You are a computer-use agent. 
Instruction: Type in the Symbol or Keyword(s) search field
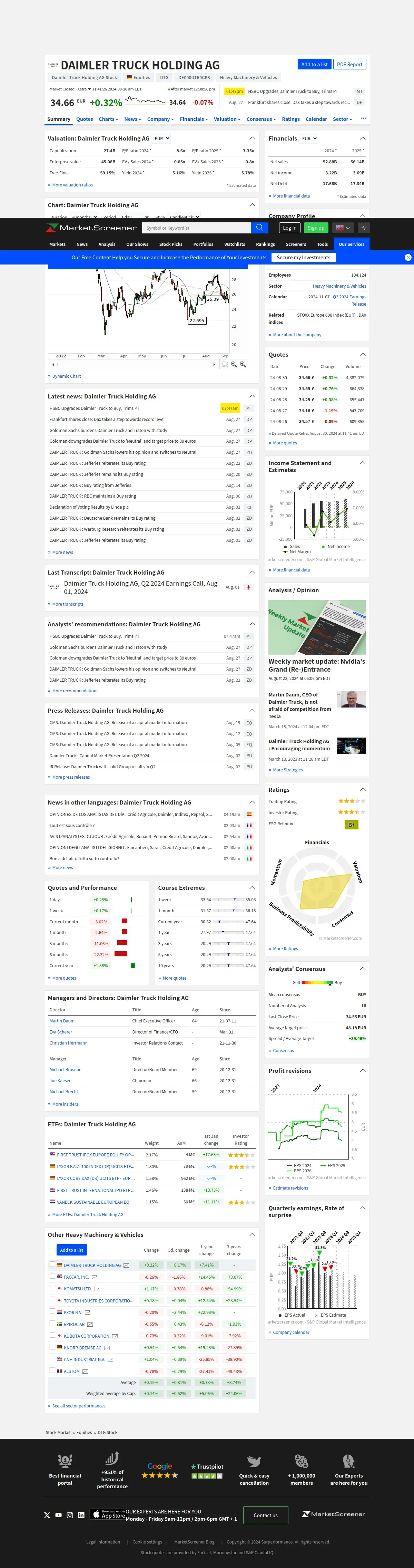[x=197, y=228]
